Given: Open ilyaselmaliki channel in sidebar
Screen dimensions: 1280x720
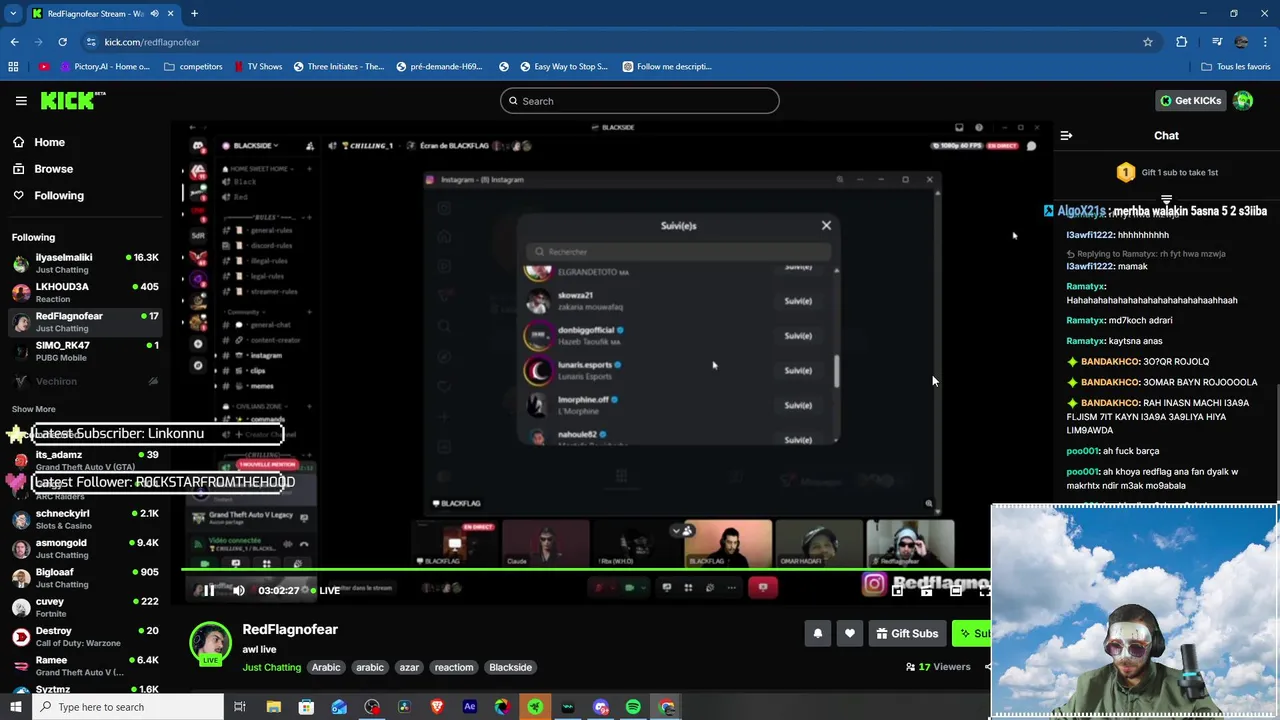Looking at the screenshot, I should (85, 263).
